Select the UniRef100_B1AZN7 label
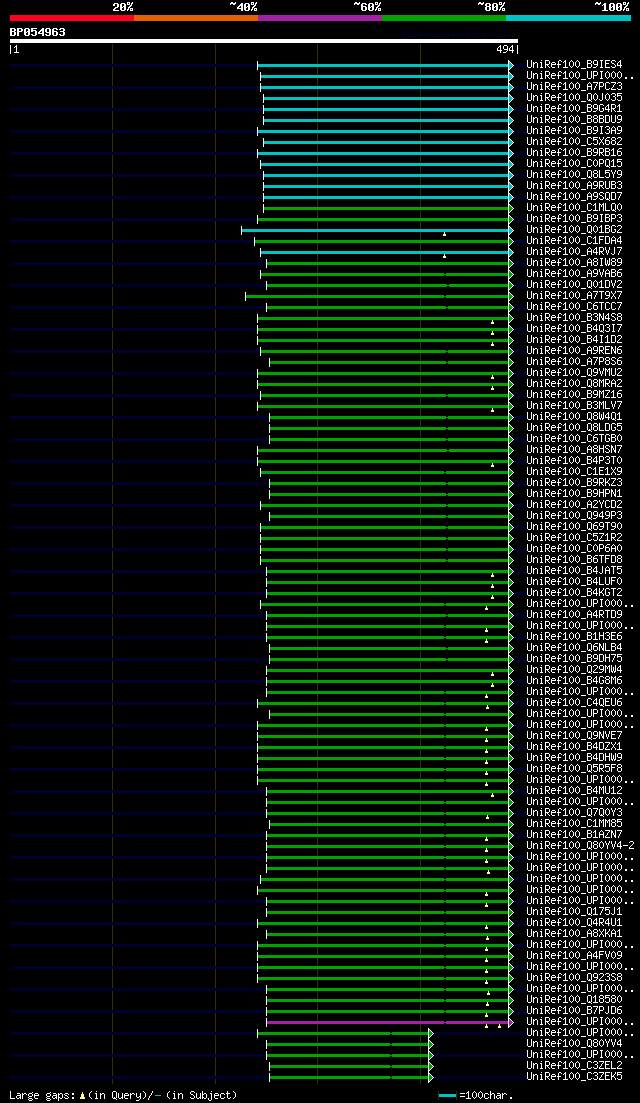Screen dimensions: 640x1103 (574, 834)
